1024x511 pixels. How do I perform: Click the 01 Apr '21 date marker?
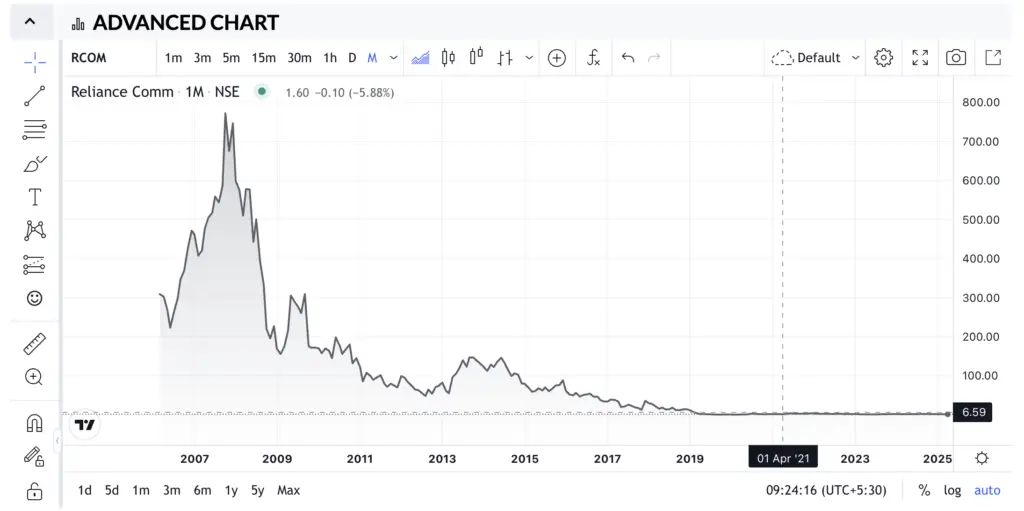(783, 458)
